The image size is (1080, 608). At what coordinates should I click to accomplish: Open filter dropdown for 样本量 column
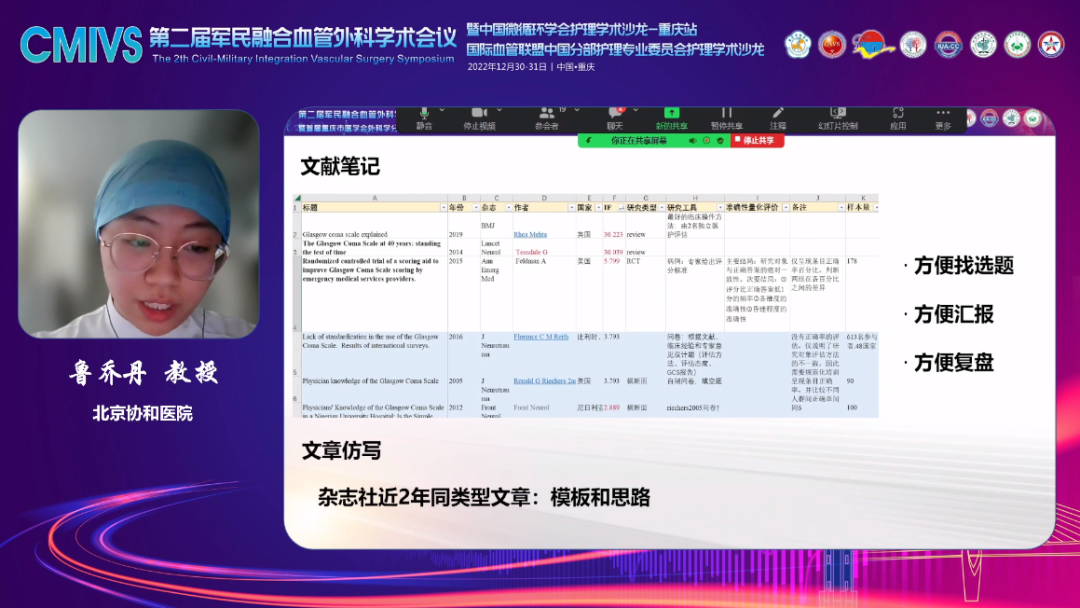[875, 207]
